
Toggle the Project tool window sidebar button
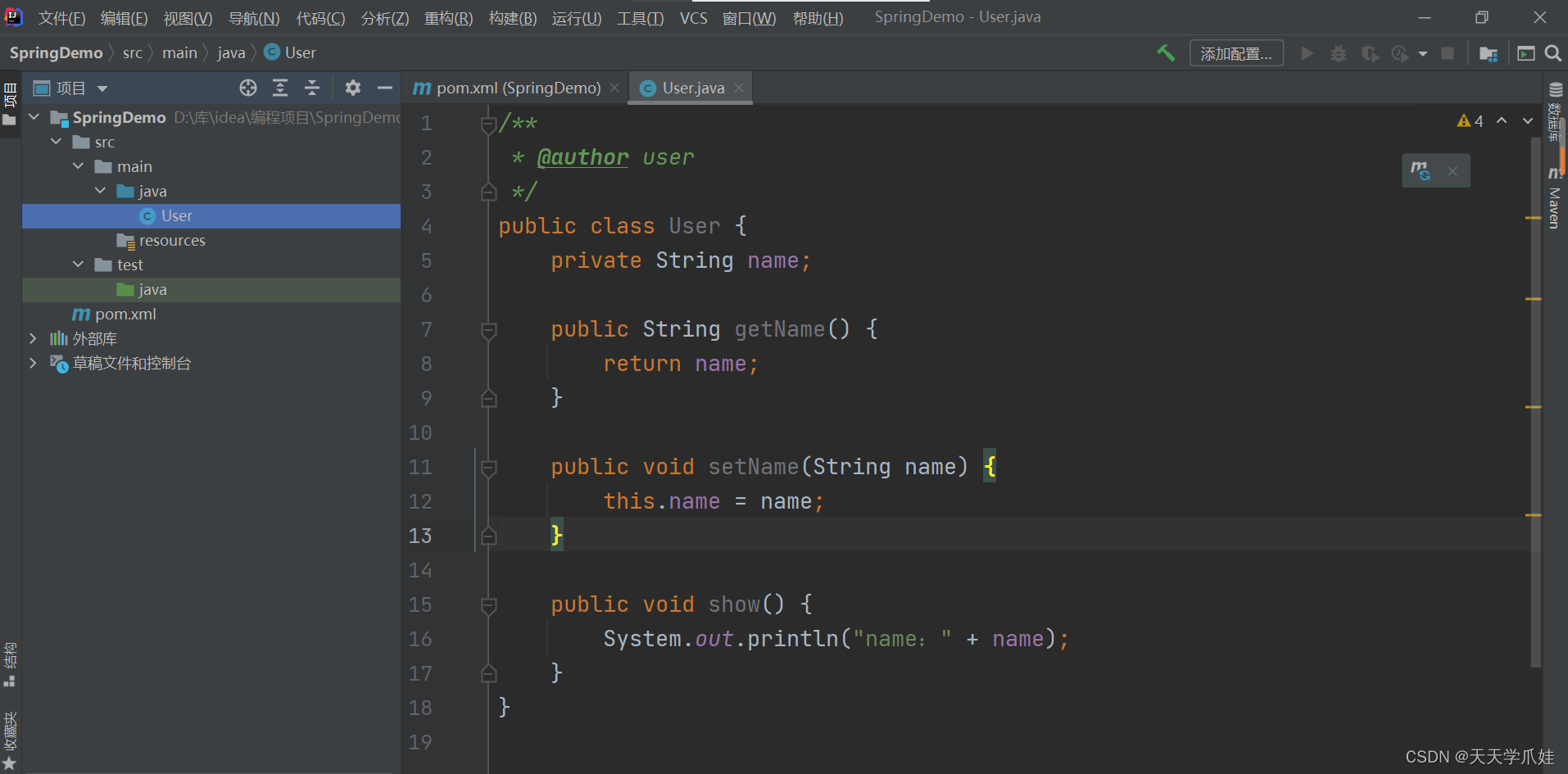point(10,104)
